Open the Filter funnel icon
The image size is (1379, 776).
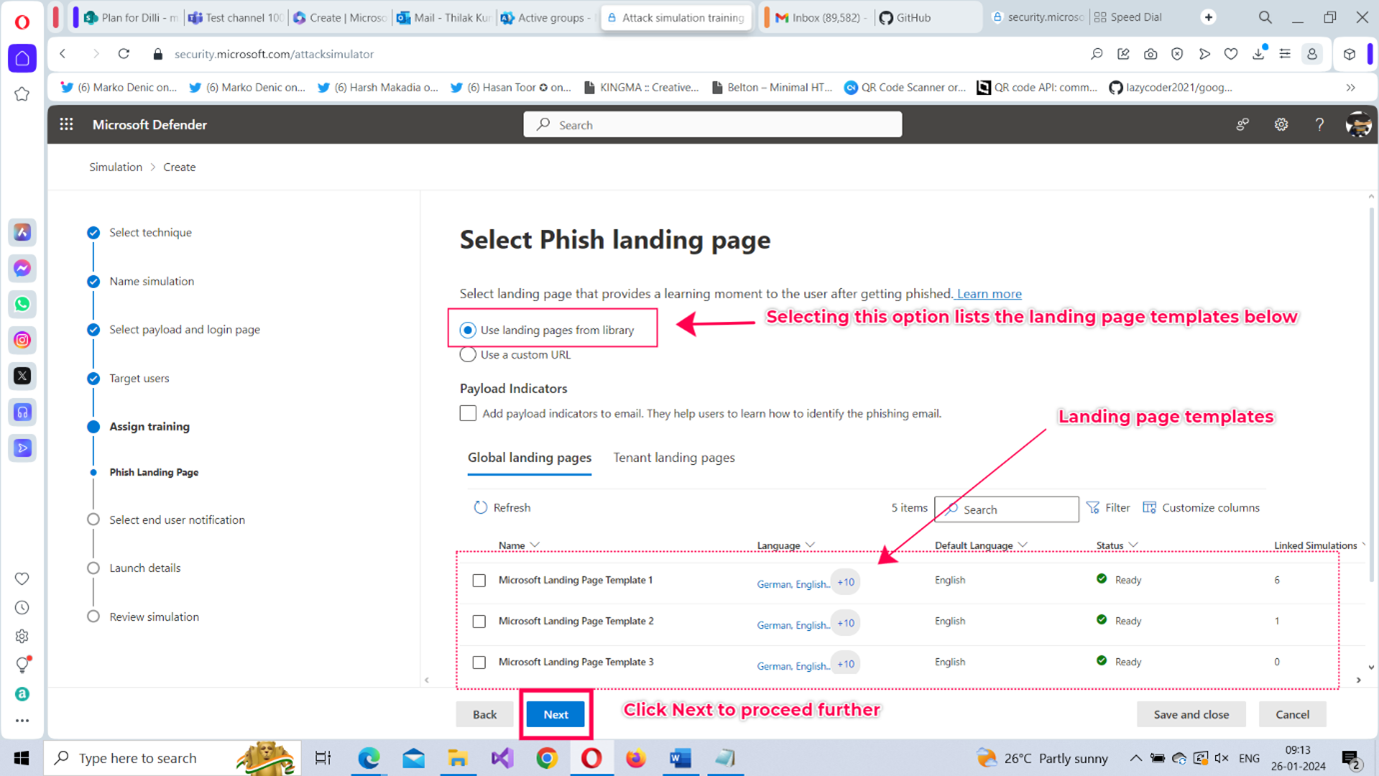1093,508
